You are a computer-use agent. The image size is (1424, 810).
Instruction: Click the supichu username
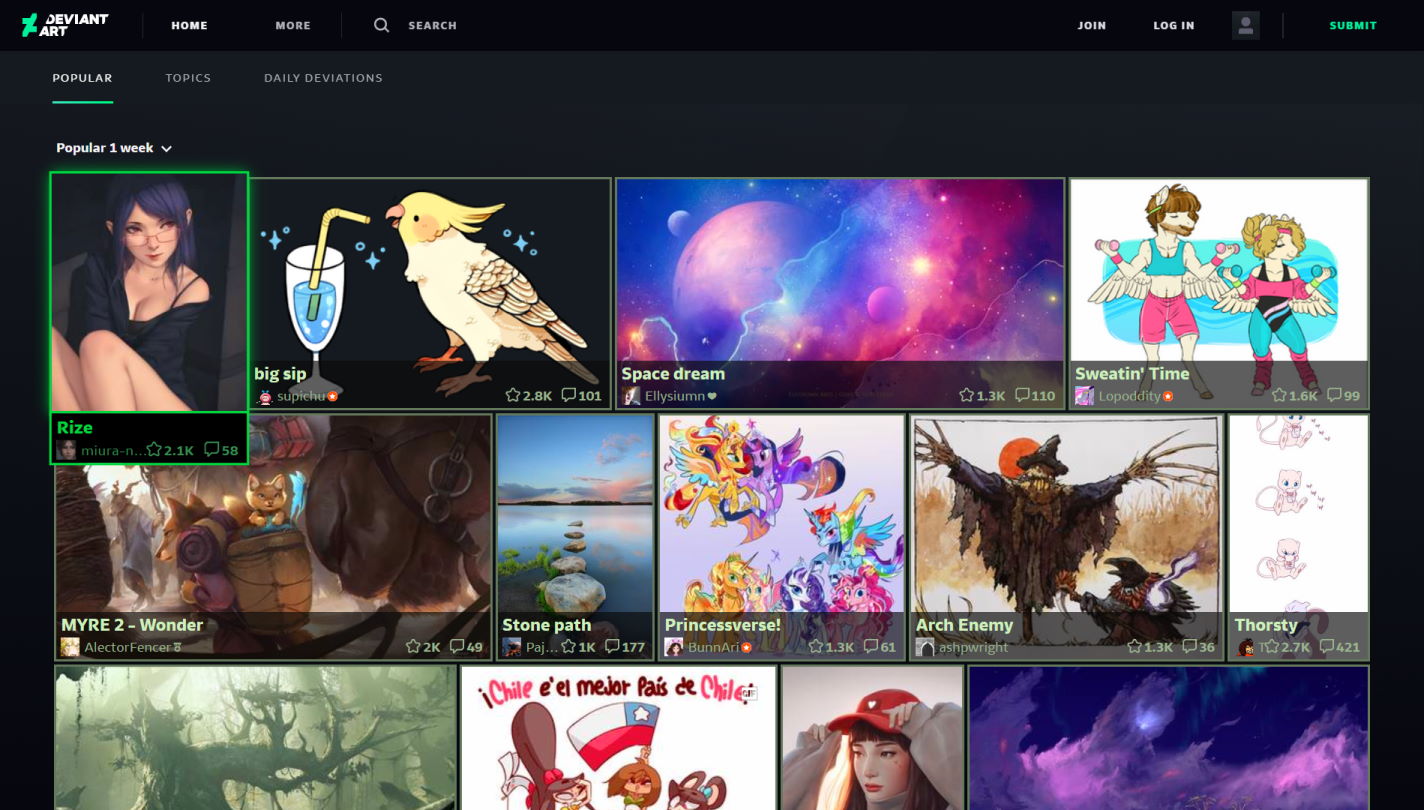[x=301, y=396]
